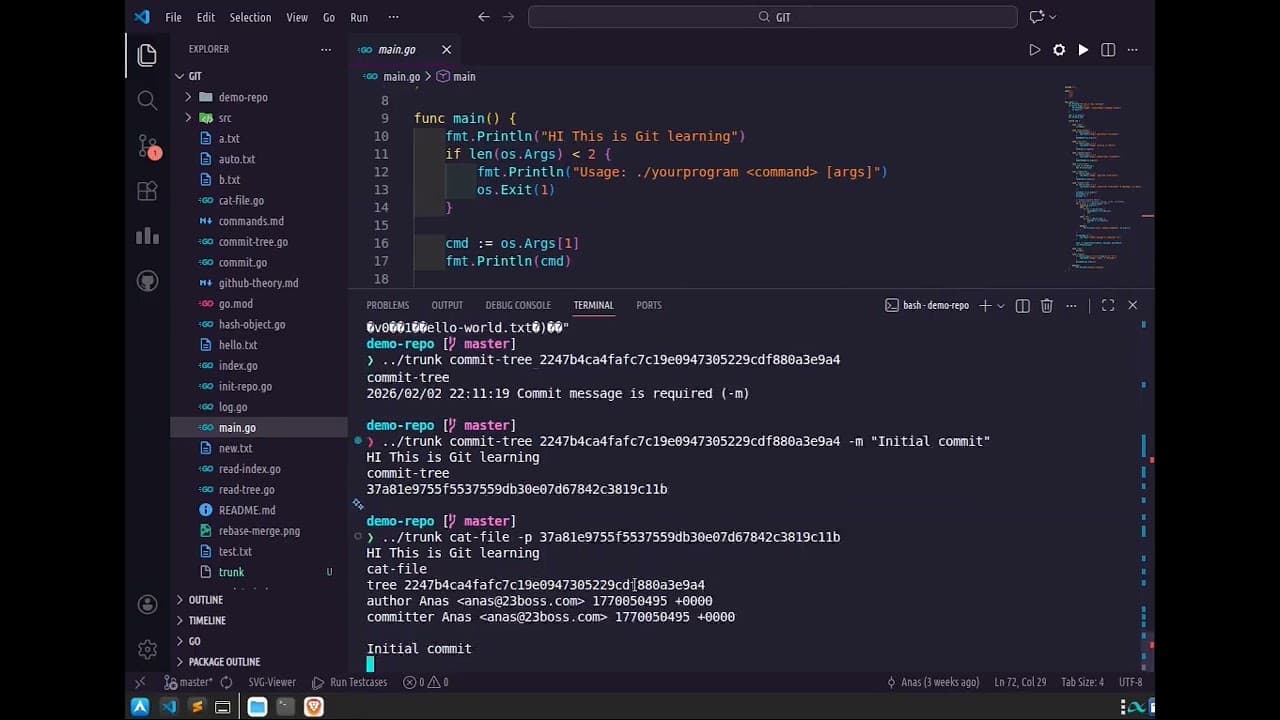The height and width of the screenshot is (720, 1280).
Task: Kill terminal with the trash icon
Action: (x=1046, y=305)
